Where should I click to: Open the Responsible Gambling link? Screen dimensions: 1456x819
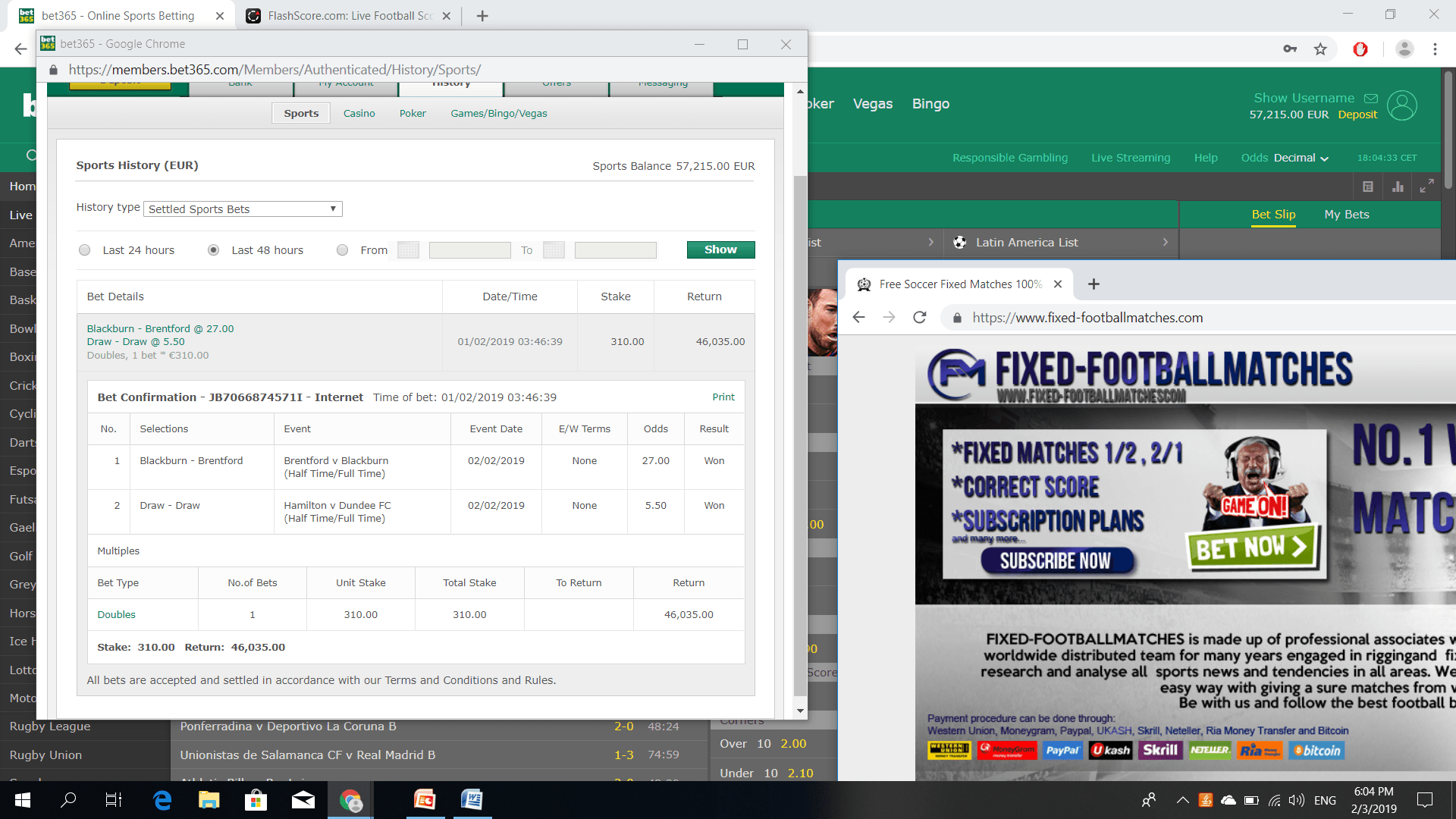coord(1010,158)
